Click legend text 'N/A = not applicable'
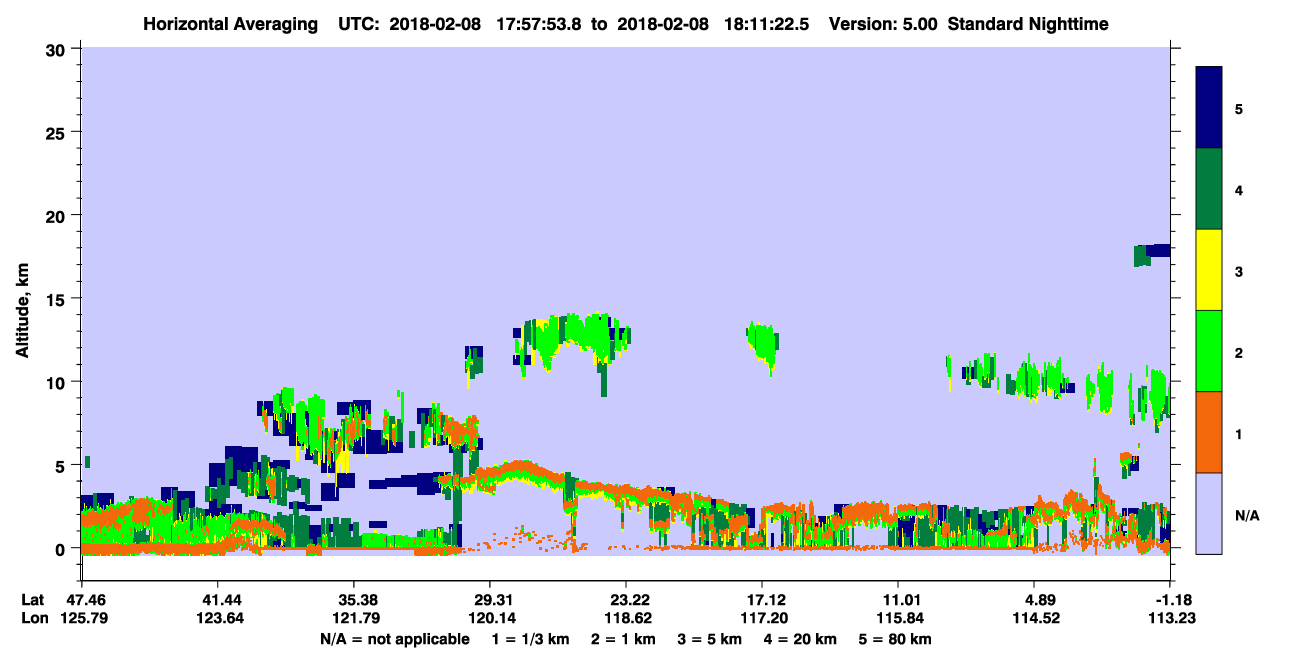 click(394, 638)
